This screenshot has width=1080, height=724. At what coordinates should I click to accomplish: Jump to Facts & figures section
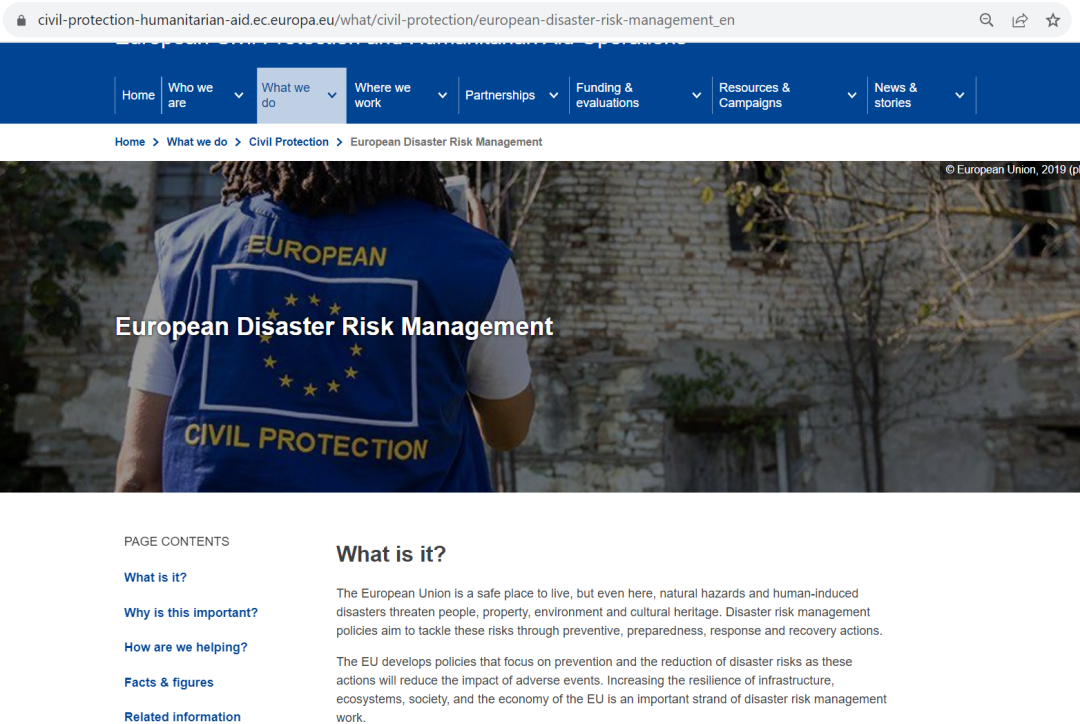[169, 682]
